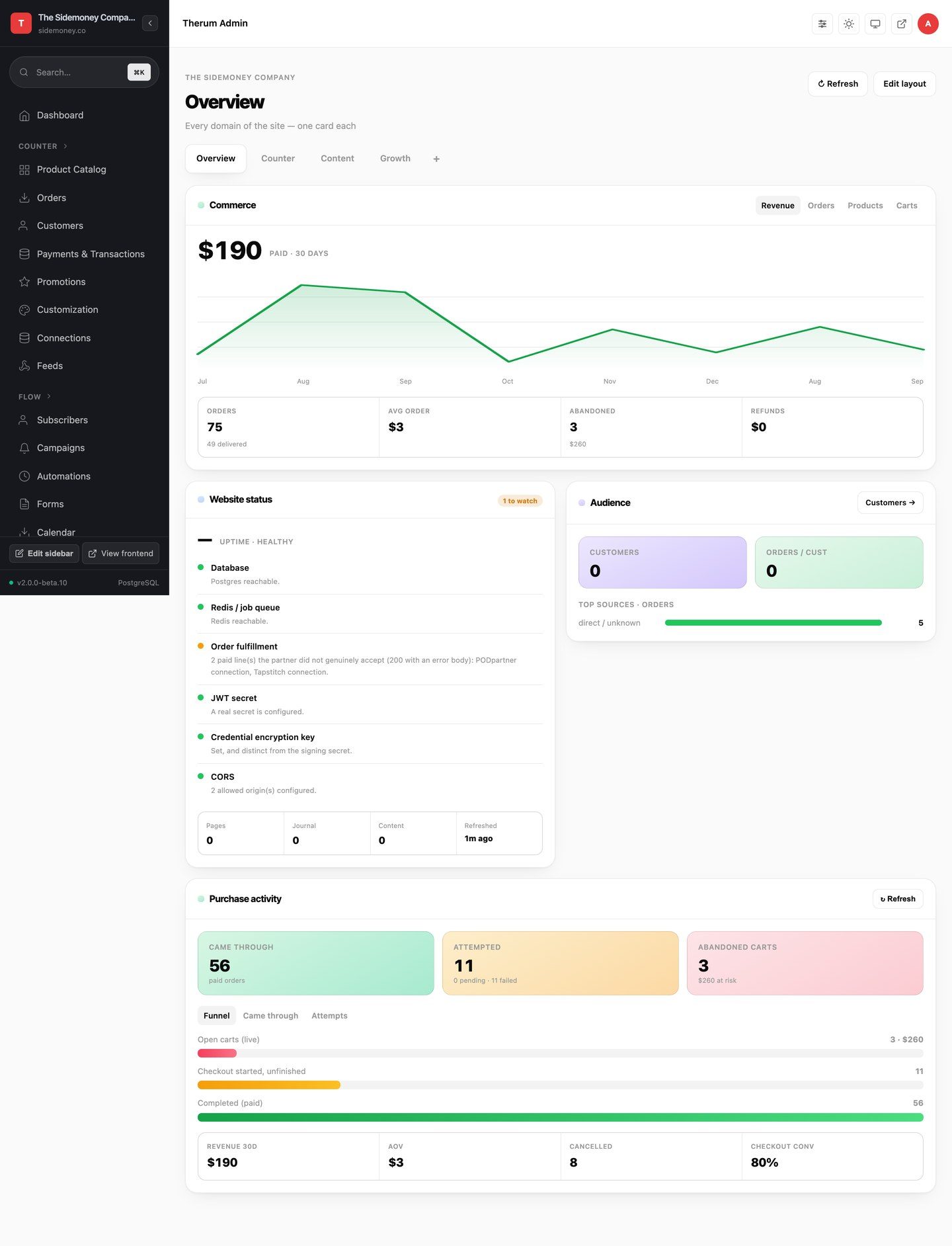Open Feeds in the sidebar
Viewport: 952px width, 1246px height.
click(85, 366)
